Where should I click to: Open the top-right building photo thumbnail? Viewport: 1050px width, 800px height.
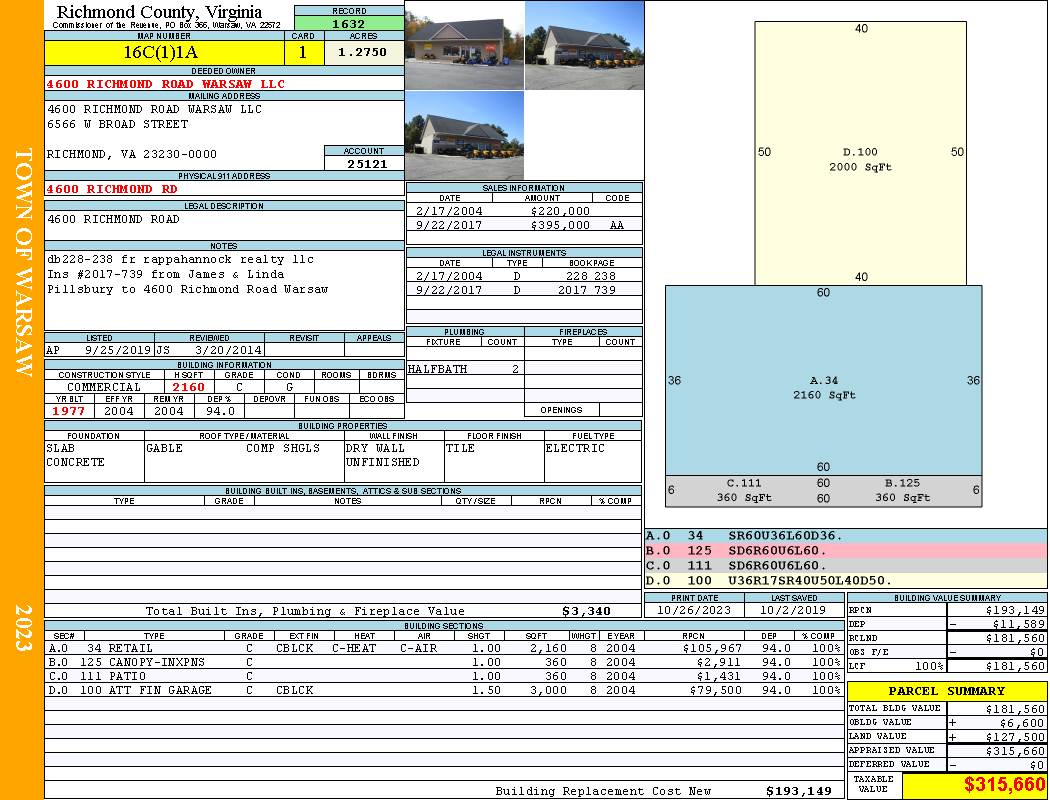tap(584, 45)
